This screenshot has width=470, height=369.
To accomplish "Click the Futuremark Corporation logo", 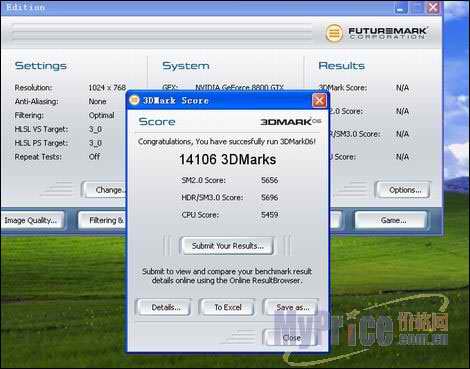I will [377, 33].
